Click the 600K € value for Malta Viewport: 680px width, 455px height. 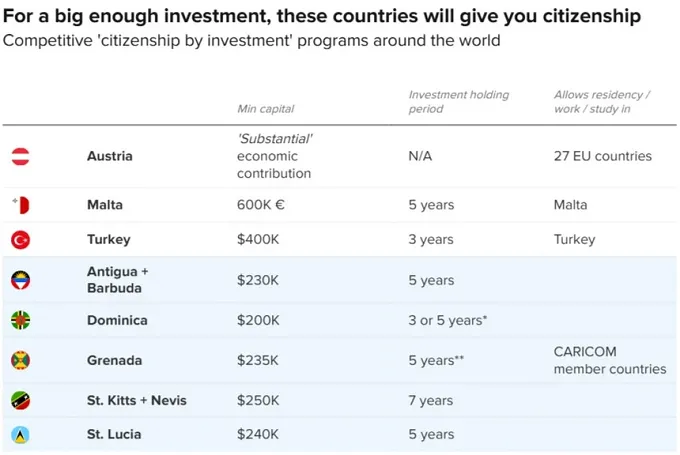tap(262, 205)
